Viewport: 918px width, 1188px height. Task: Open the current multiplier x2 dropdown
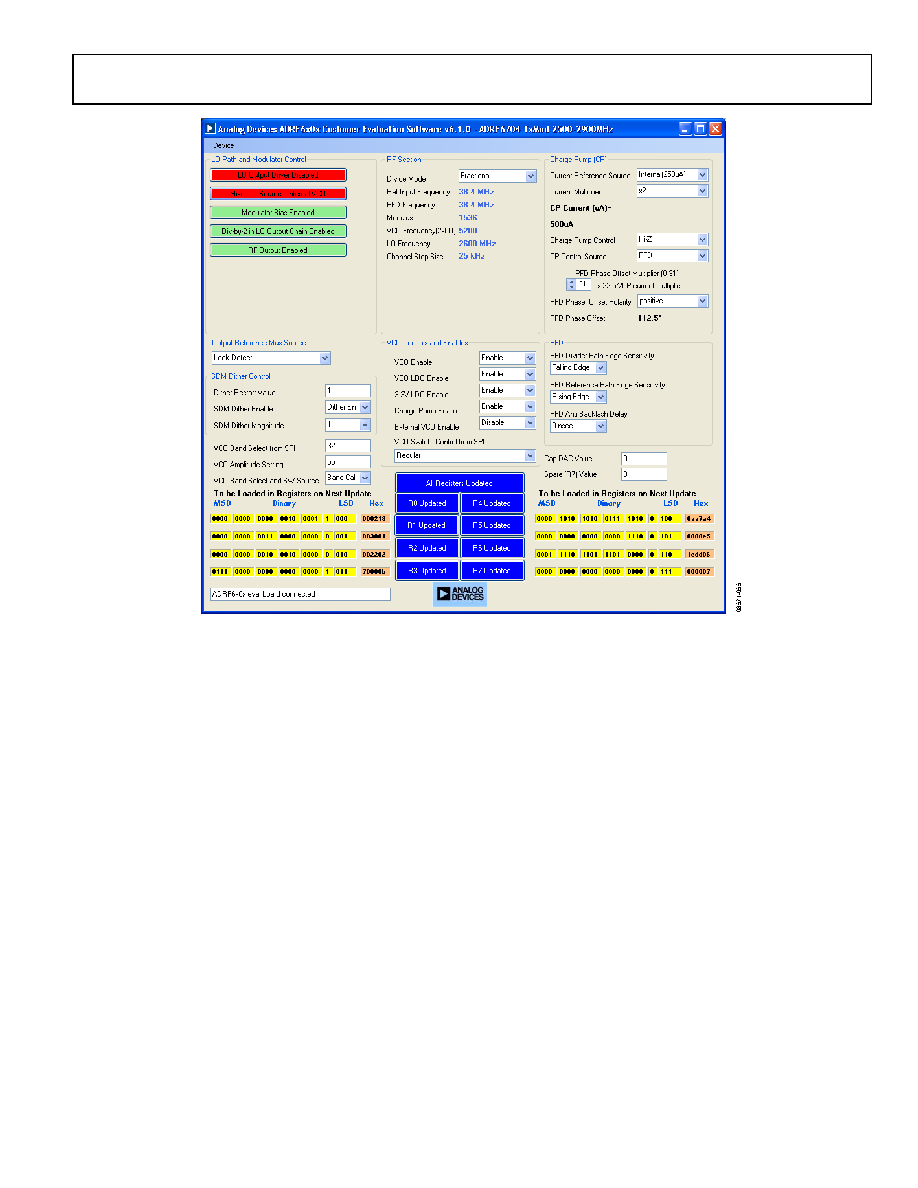(x=673, y=191)
